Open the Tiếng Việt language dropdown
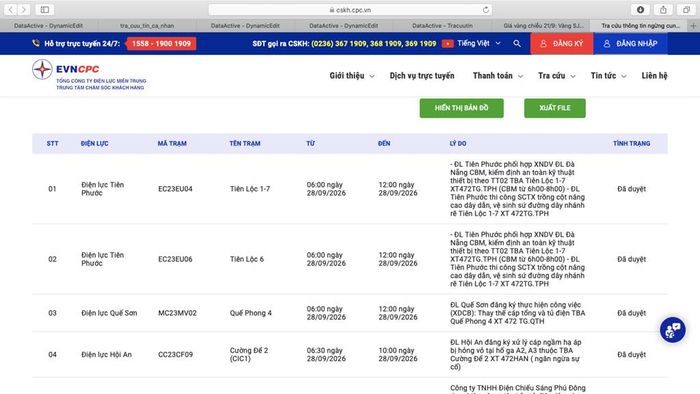 coord(479,43)
